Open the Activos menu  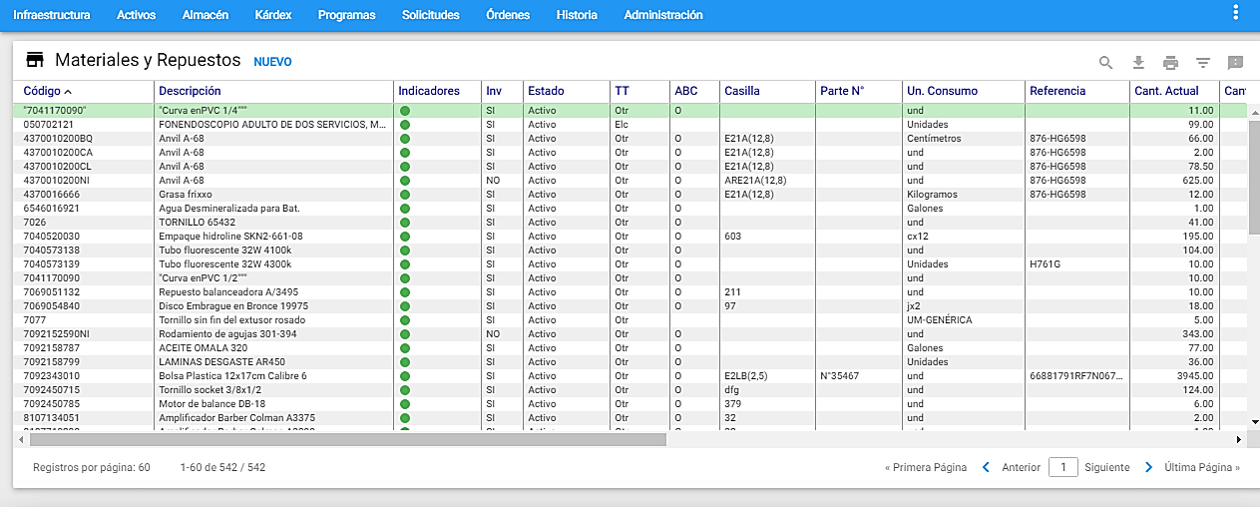tap(136, 15)
